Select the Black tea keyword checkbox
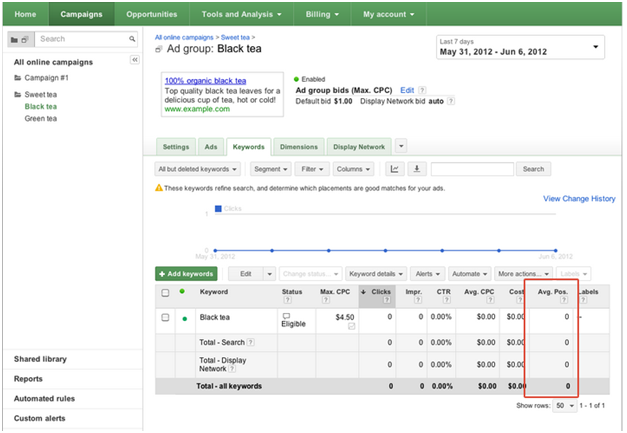627x433 pixels. coord(165,318)
